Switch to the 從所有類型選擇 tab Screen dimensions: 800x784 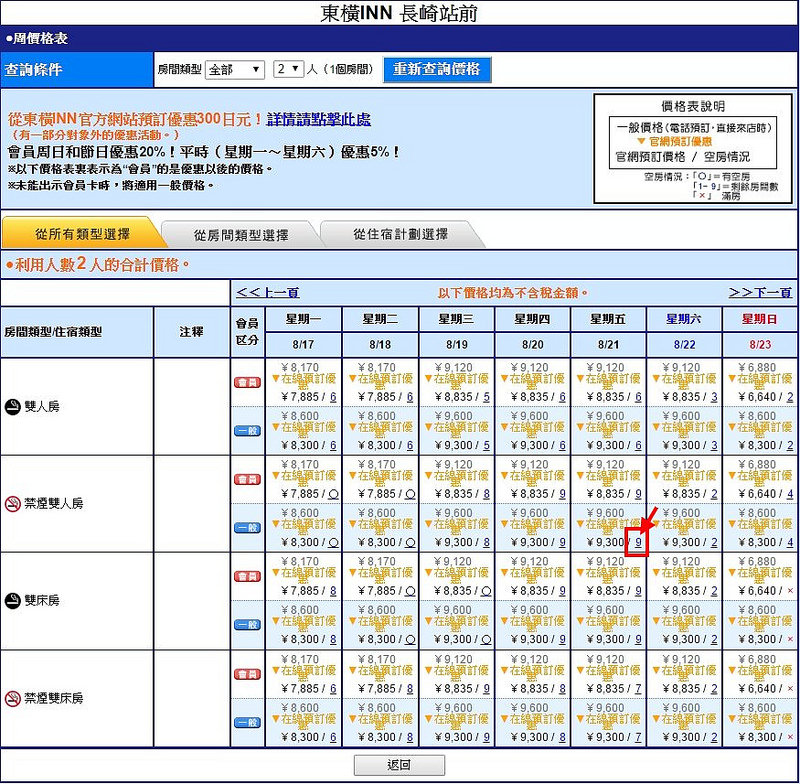click(83, 234)
